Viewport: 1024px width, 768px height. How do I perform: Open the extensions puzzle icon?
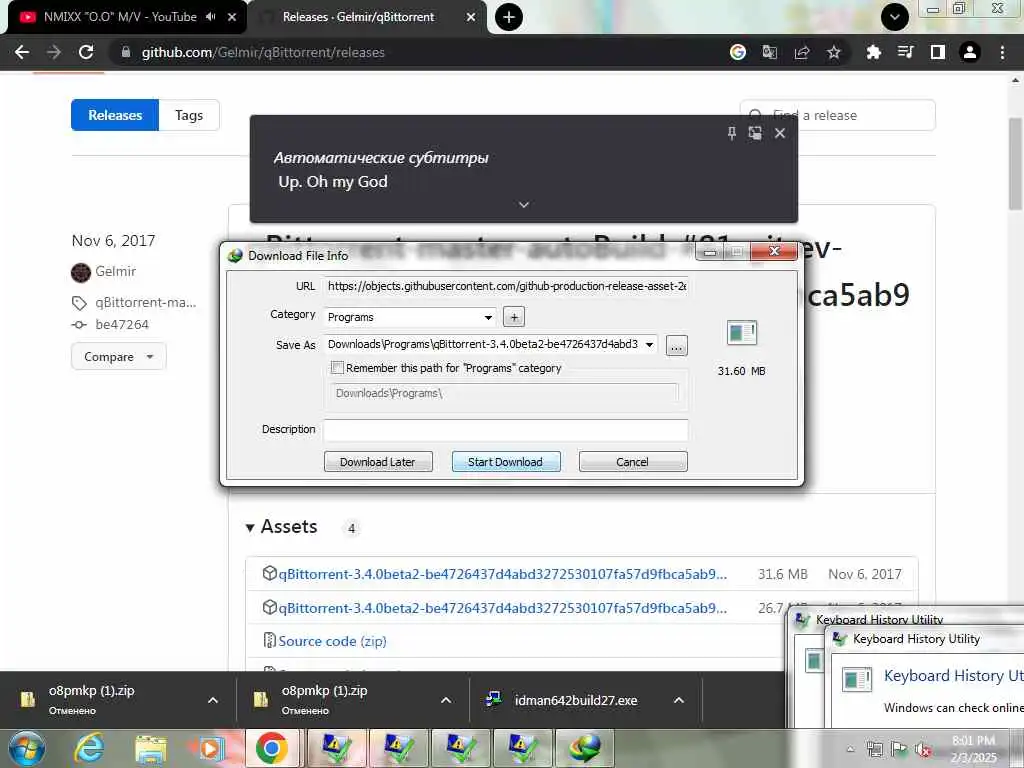(874, 52)
